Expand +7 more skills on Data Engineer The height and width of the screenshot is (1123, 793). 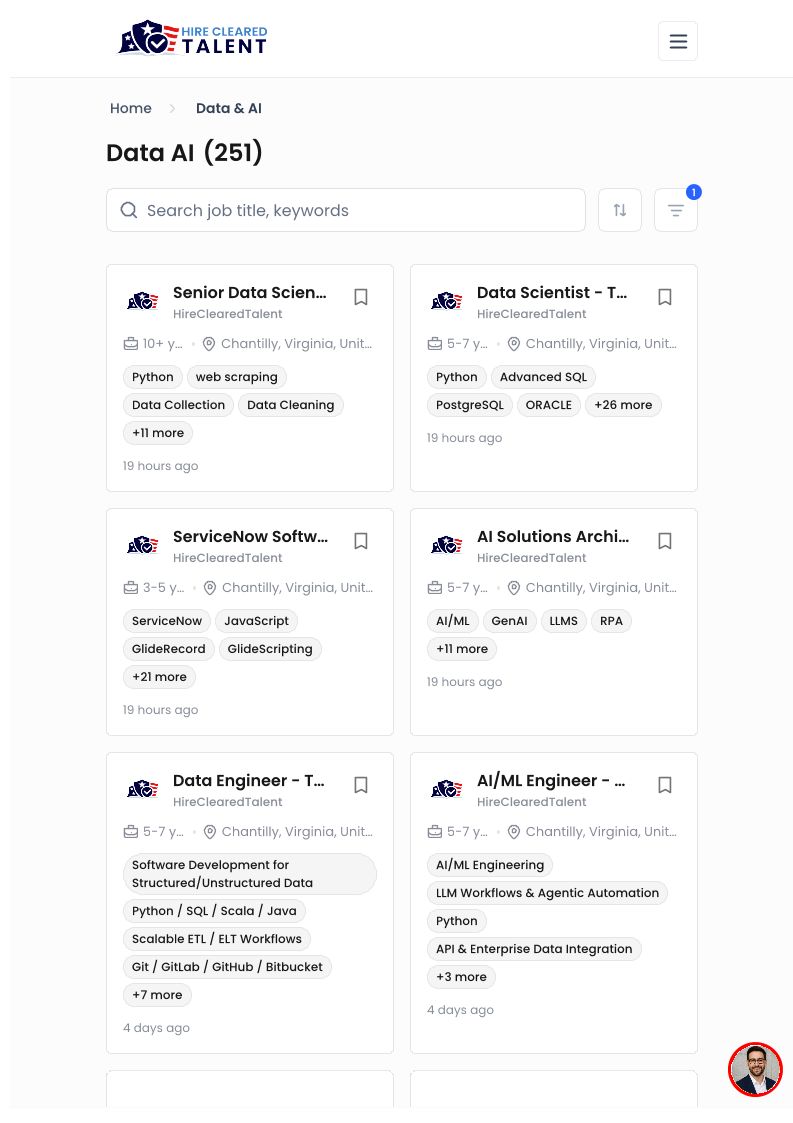pyautogui.click(x=157, y=995)
